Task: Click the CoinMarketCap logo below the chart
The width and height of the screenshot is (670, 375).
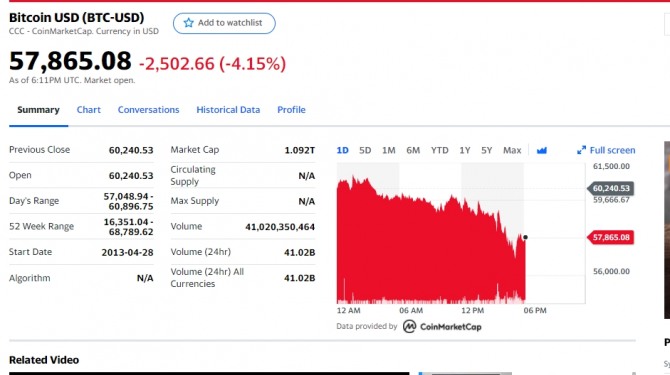Action: 442,327
